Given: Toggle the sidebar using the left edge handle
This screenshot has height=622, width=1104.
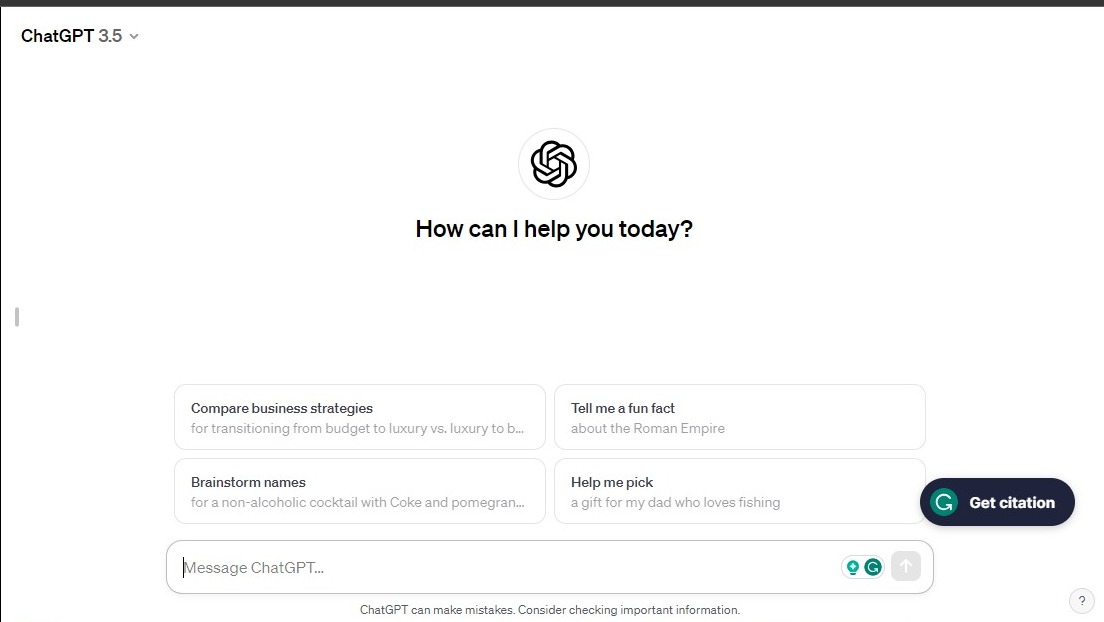Looking at the screenshot, I should click(x=17, y=317).
